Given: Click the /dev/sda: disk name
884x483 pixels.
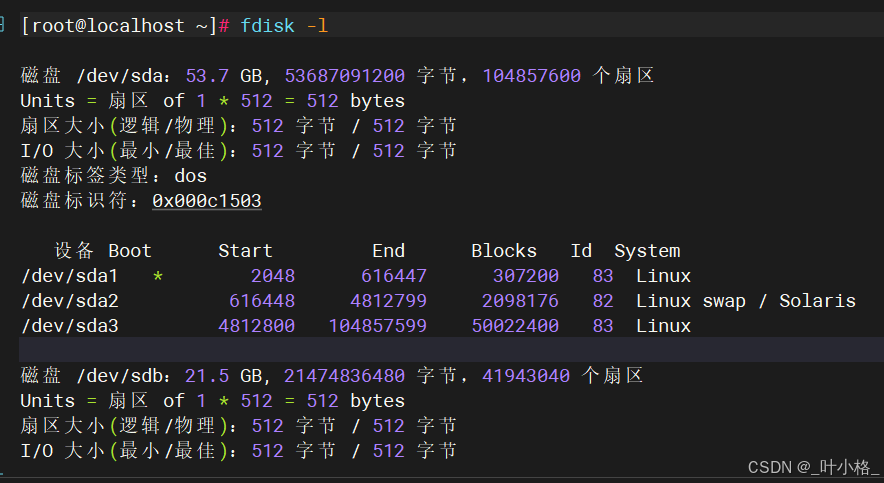Looking at the screenshot, I should coord(123,76).
